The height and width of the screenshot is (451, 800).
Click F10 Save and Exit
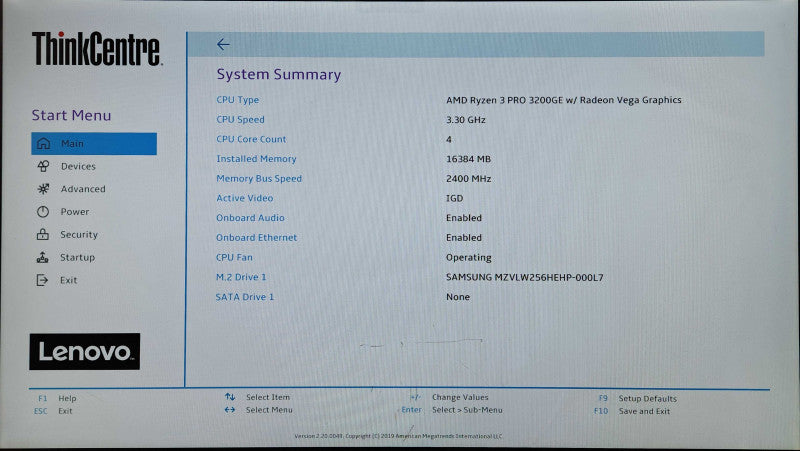pos(632,411)
